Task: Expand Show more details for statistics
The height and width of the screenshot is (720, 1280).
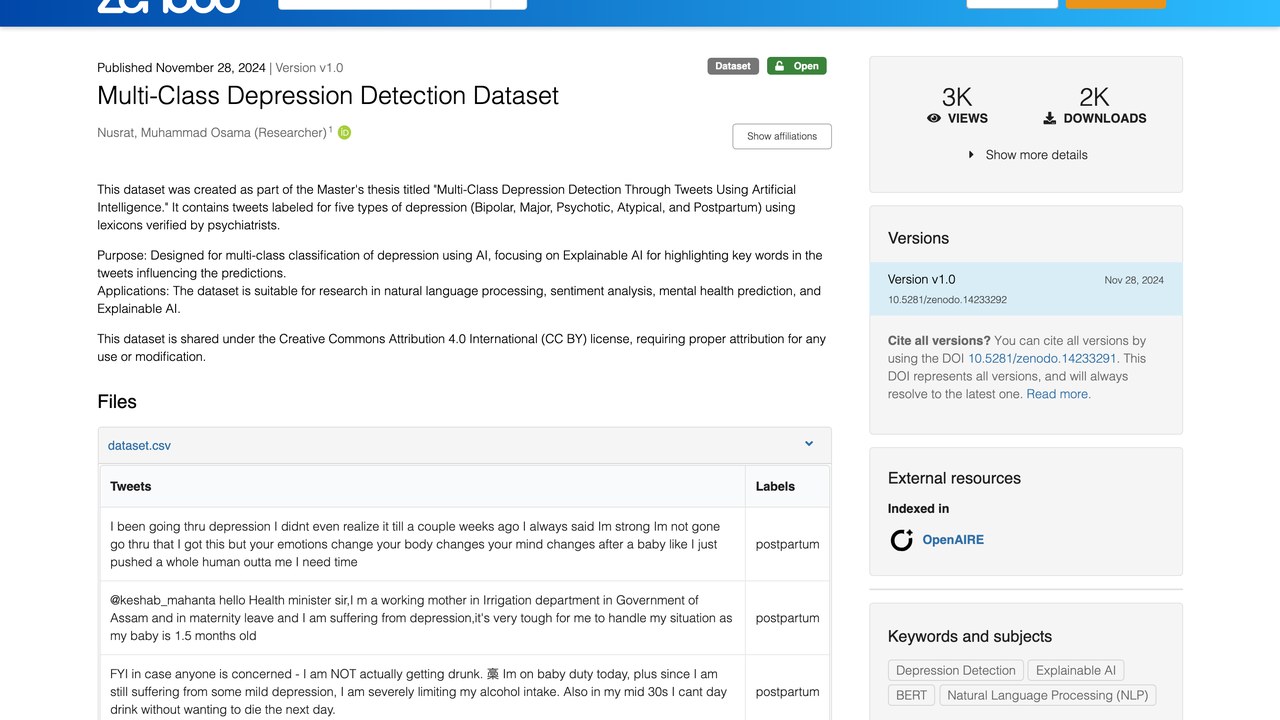Action: pyautogui.click(x=1027, y=155)
